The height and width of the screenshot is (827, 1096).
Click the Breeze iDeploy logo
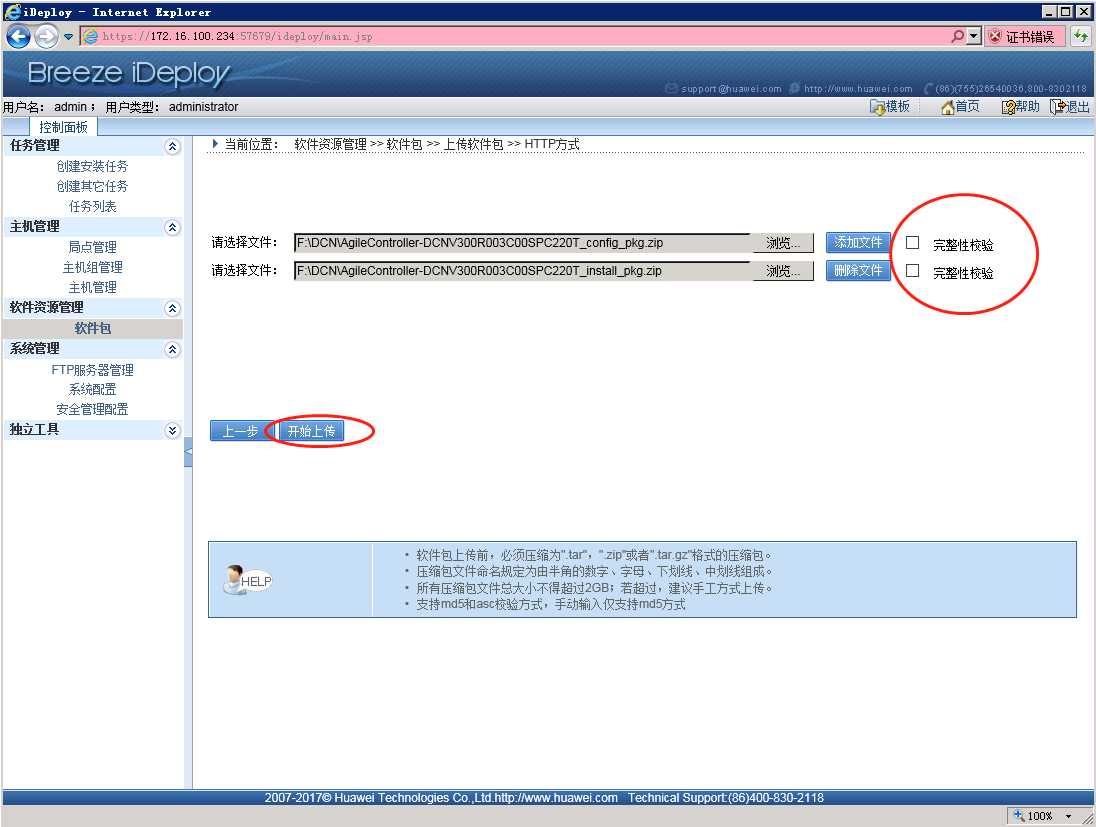[128, 73]
